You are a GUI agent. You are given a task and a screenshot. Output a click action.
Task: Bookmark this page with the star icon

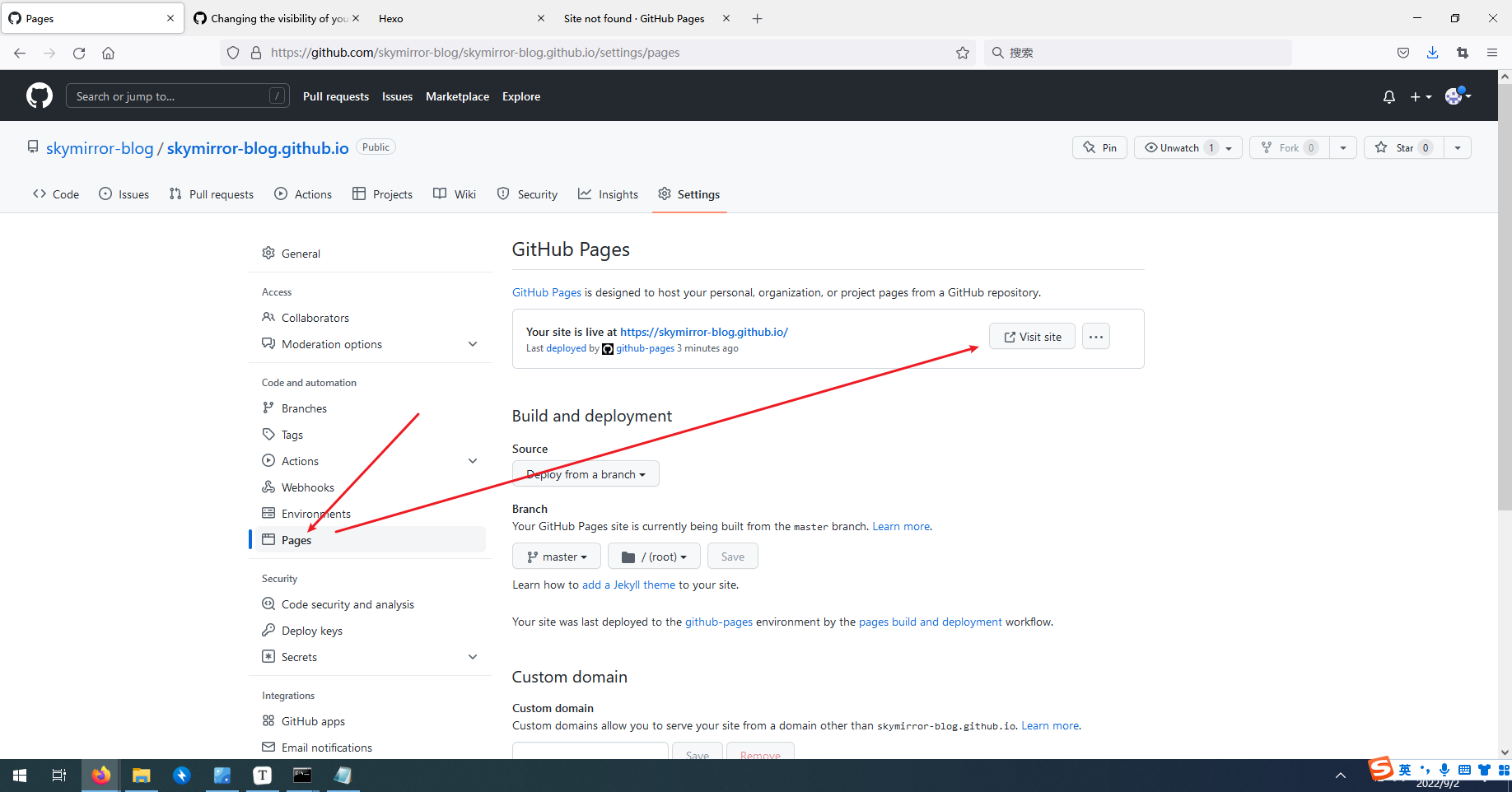click(x=963, y=53)
